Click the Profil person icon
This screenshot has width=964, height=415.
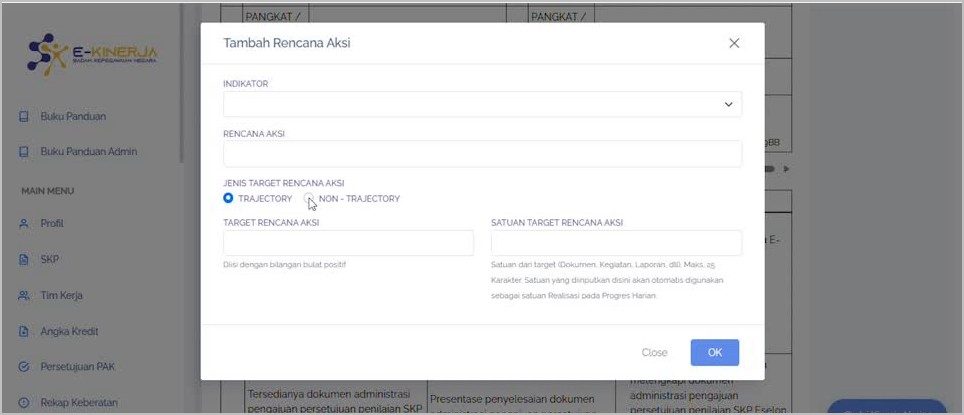tap(24, 224)
